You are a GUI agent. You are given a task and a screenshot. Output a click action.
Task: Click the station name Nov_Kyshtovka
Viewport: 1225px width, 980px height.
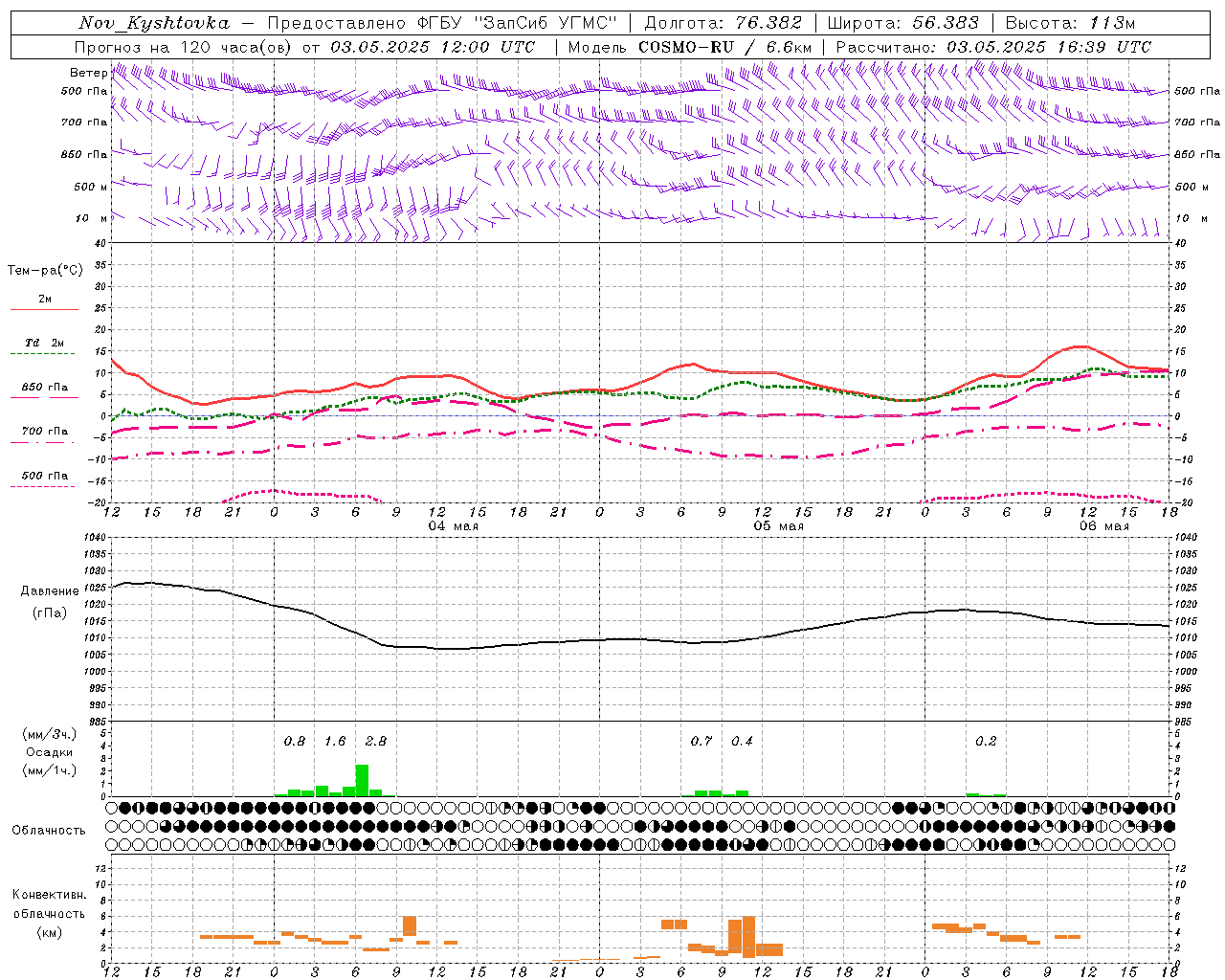[x=153, y=23]
